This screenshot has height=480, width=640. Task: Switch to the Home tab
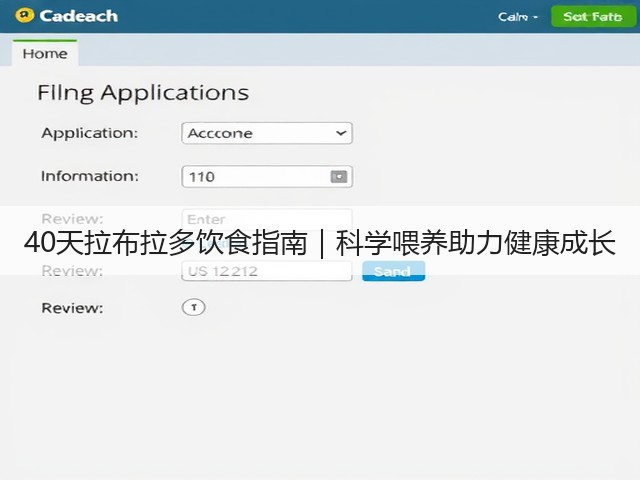tap(45, 53)
